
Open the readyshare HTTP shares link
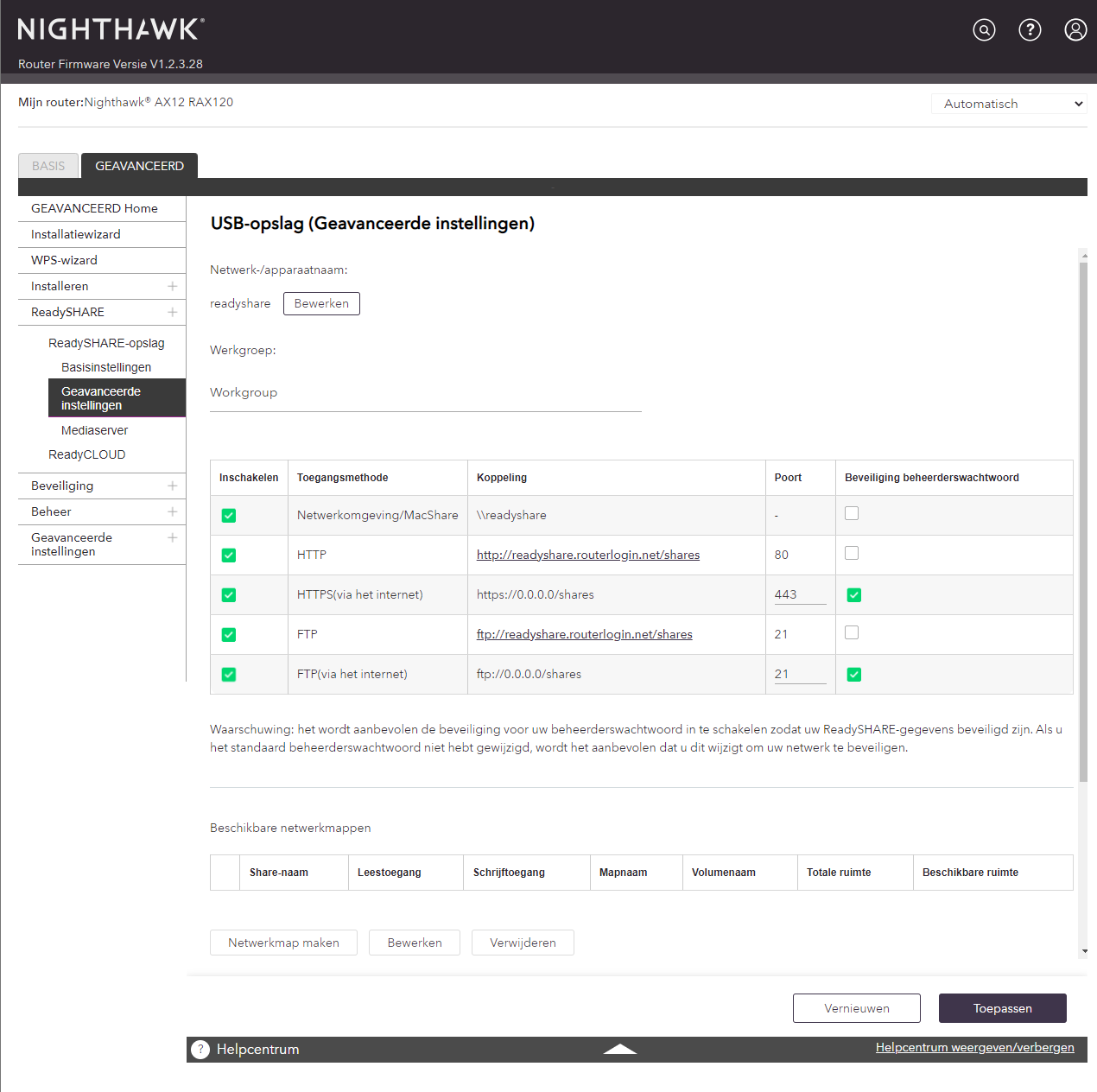(588, 555)
